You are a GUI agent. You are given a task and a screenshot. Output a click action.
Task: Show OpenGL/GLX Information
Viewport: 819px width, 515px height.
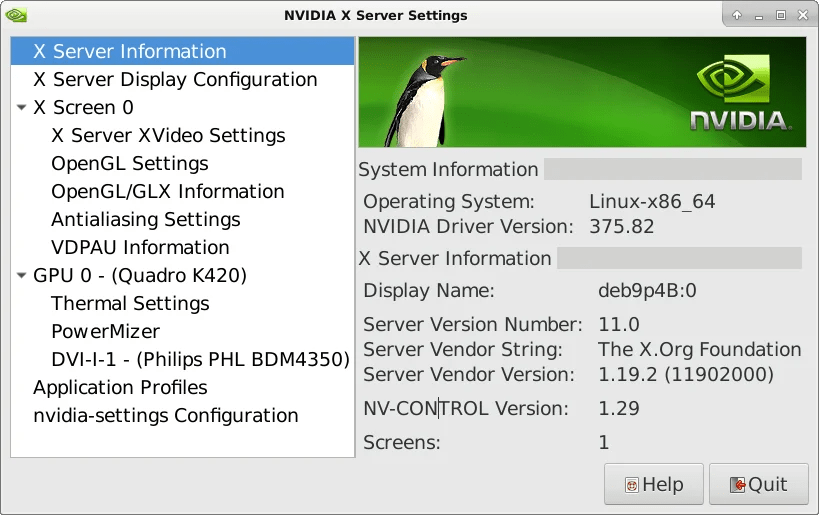pyautogui.click(x=168, y=192)
